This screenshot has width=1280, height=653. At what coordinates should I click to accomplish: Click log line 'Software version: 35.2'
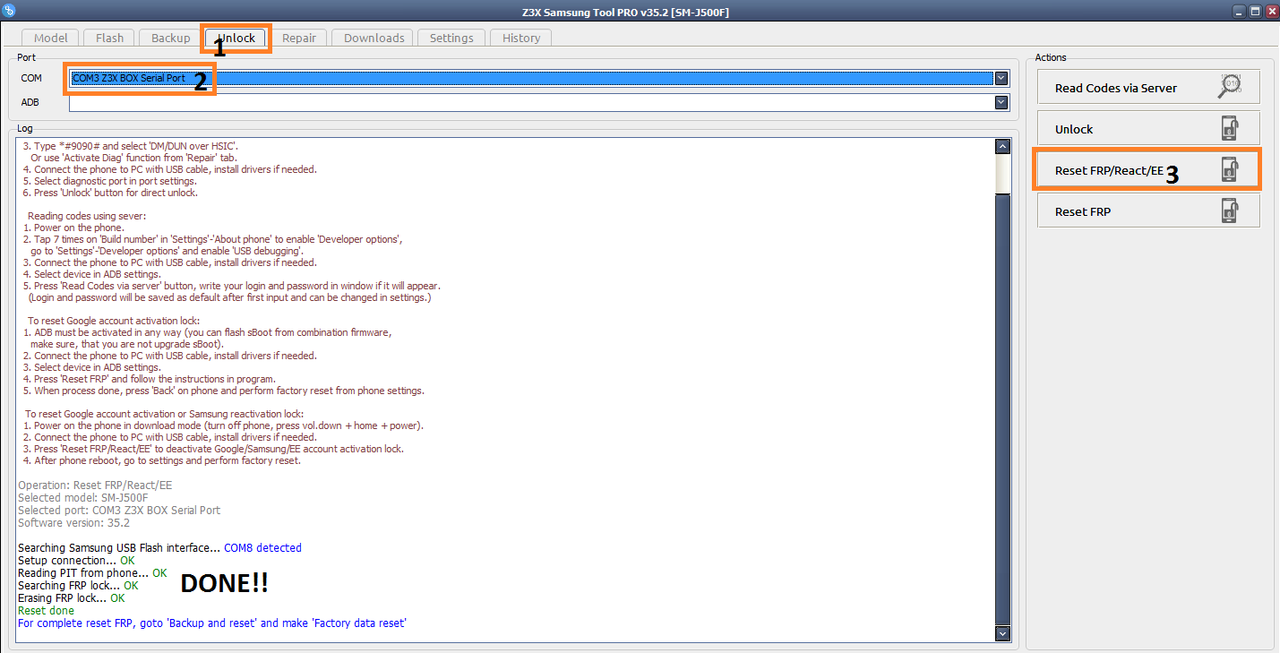pyautogui.click(x=74, y=523)
